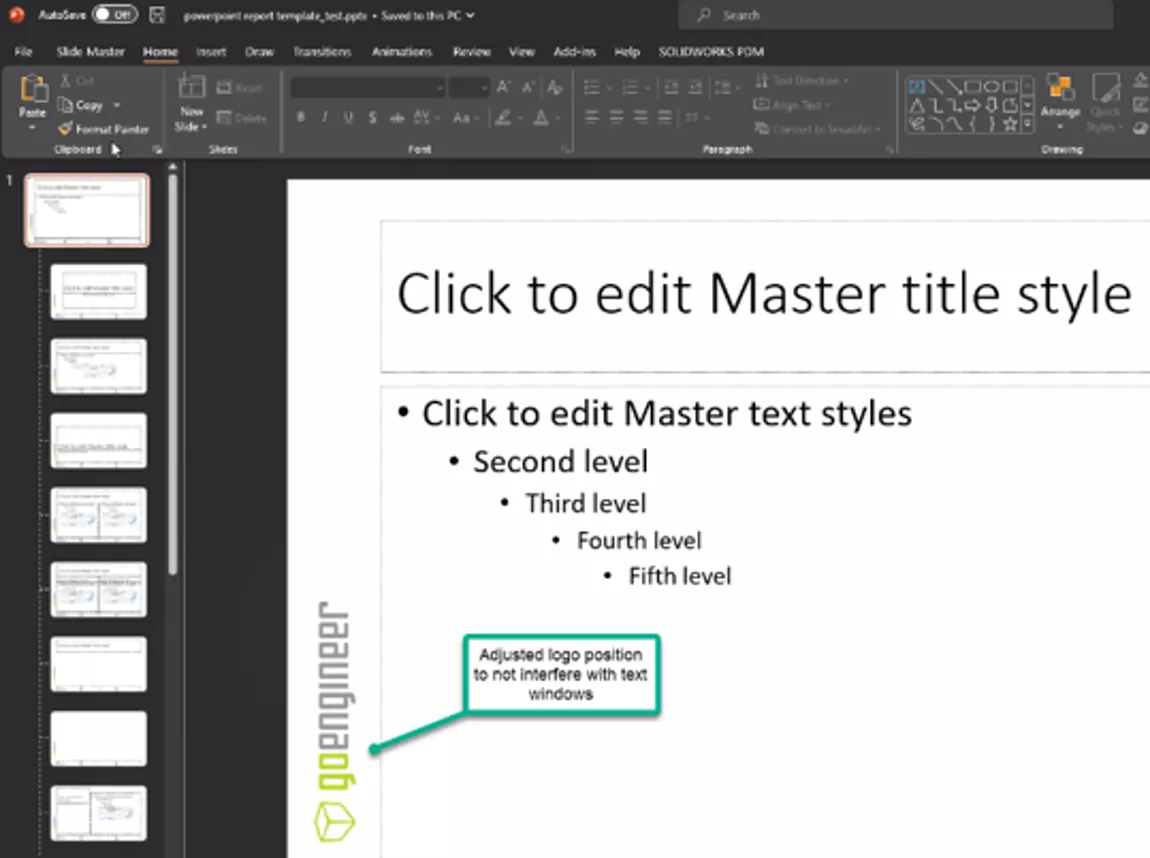This screenshot has width=1150, height=858.
Task: Decrease font size with the smaller A
Action: point(528,88)
